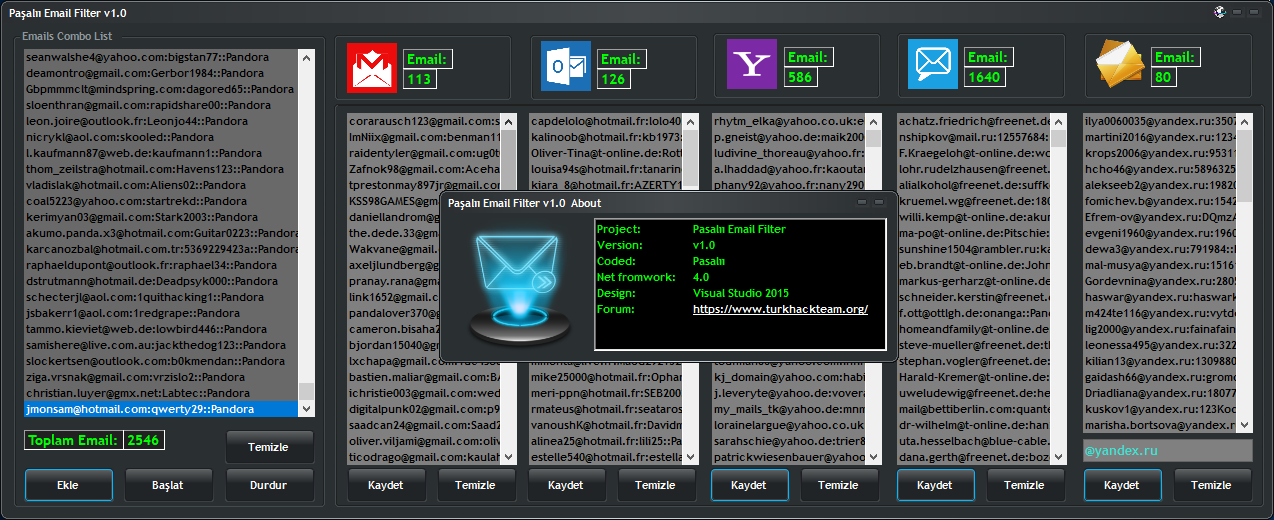Select corarausch123@gmail.com in Gmail list

[423, 120]
